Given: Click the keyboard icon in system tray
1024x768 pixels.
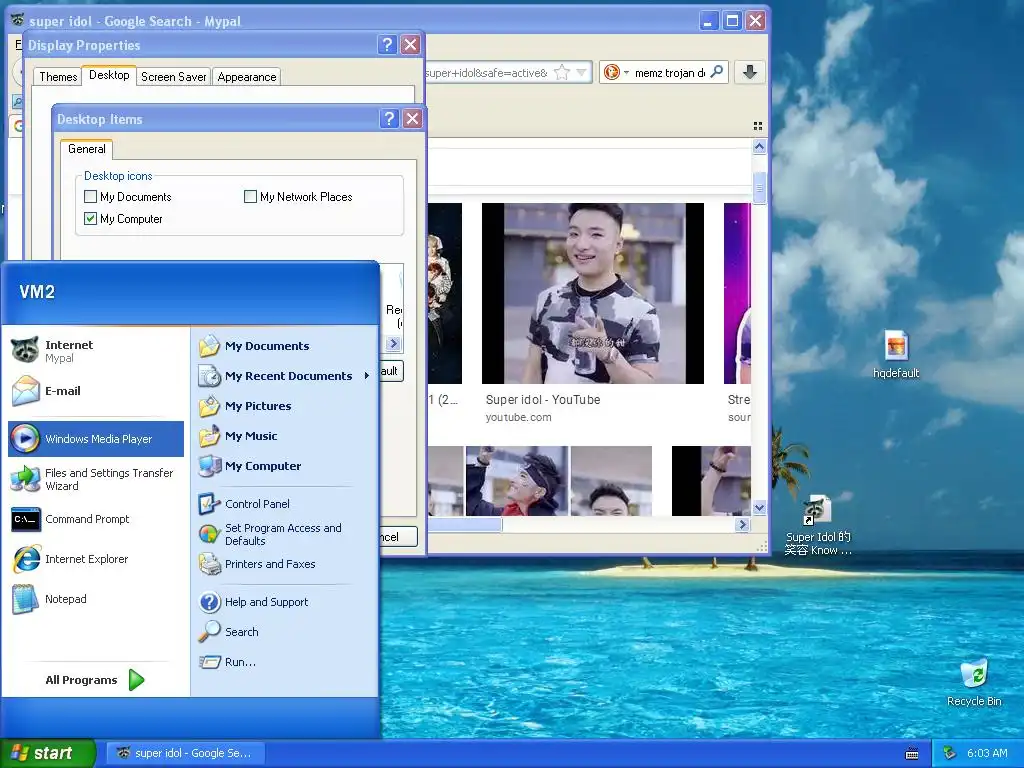Looking at the screenshot, I should 912,754.
